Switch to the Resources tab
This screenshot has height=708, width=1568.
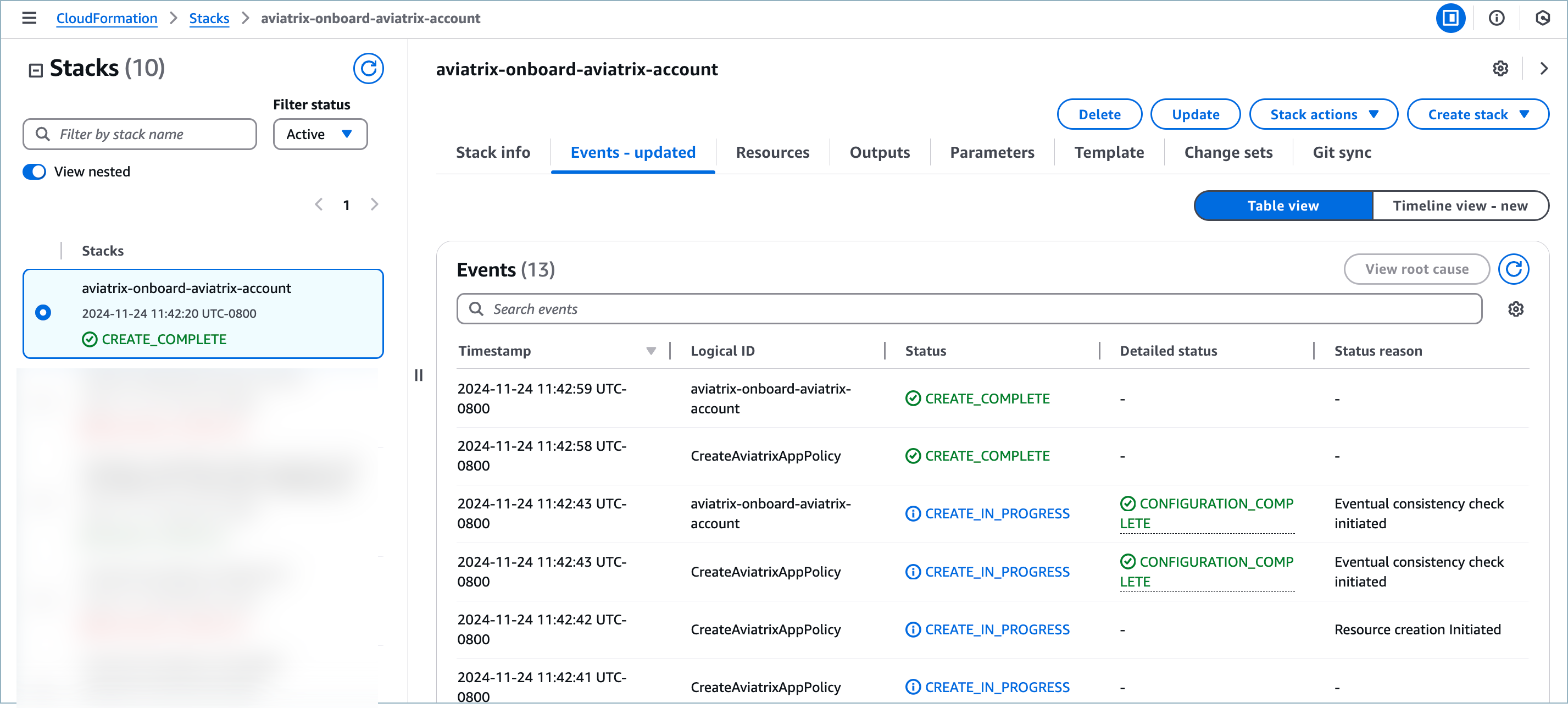click(x=772, y=152)
